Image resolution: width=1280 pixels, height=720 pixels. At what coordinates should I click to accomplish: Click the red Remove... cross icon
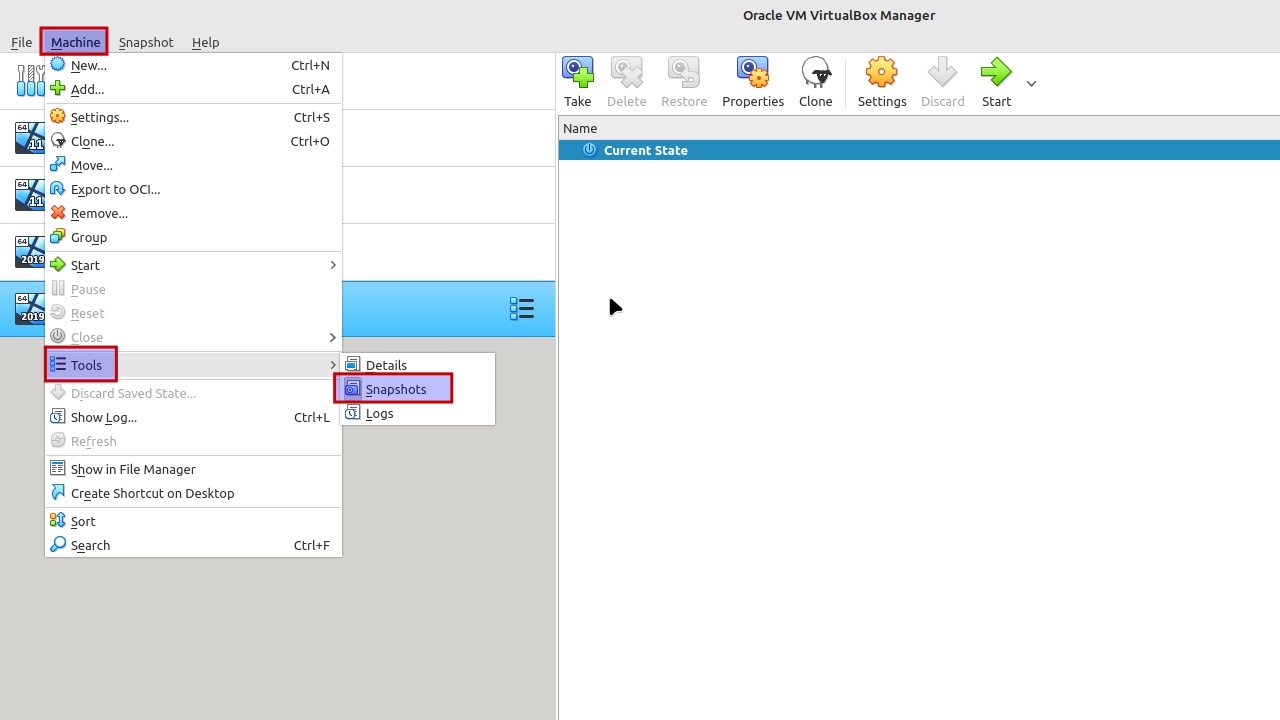[58, 213]
